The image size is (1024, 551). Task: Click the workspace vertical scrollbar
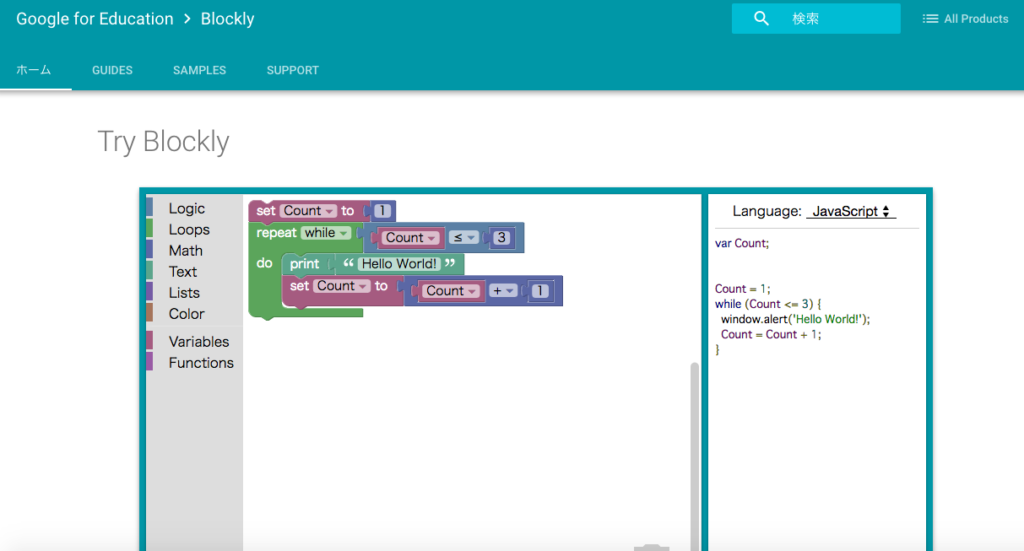point(695,450)
